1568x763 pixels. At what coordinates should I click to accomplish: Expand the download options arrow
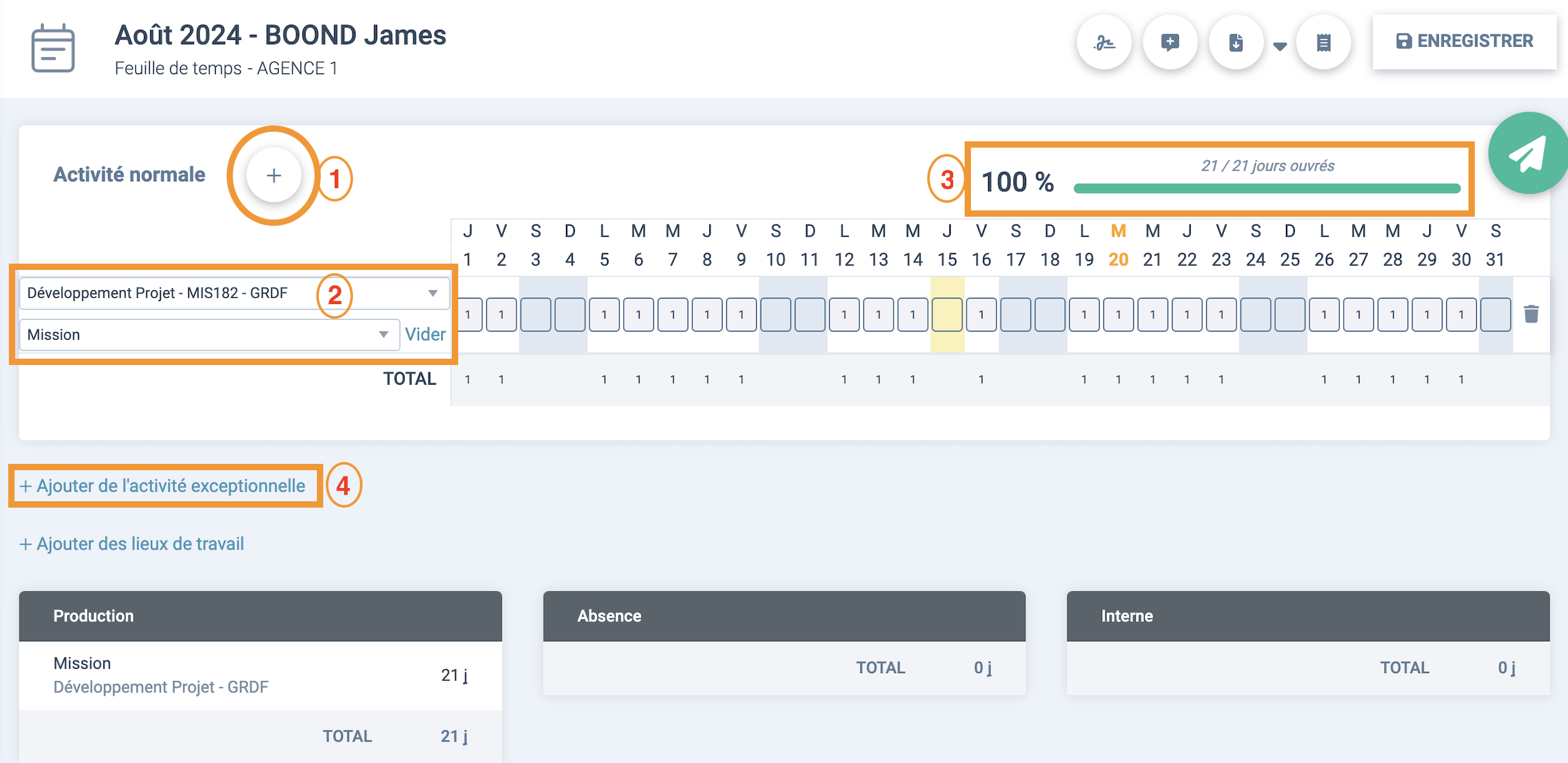pyautogui.click(x=1280, y=46)
